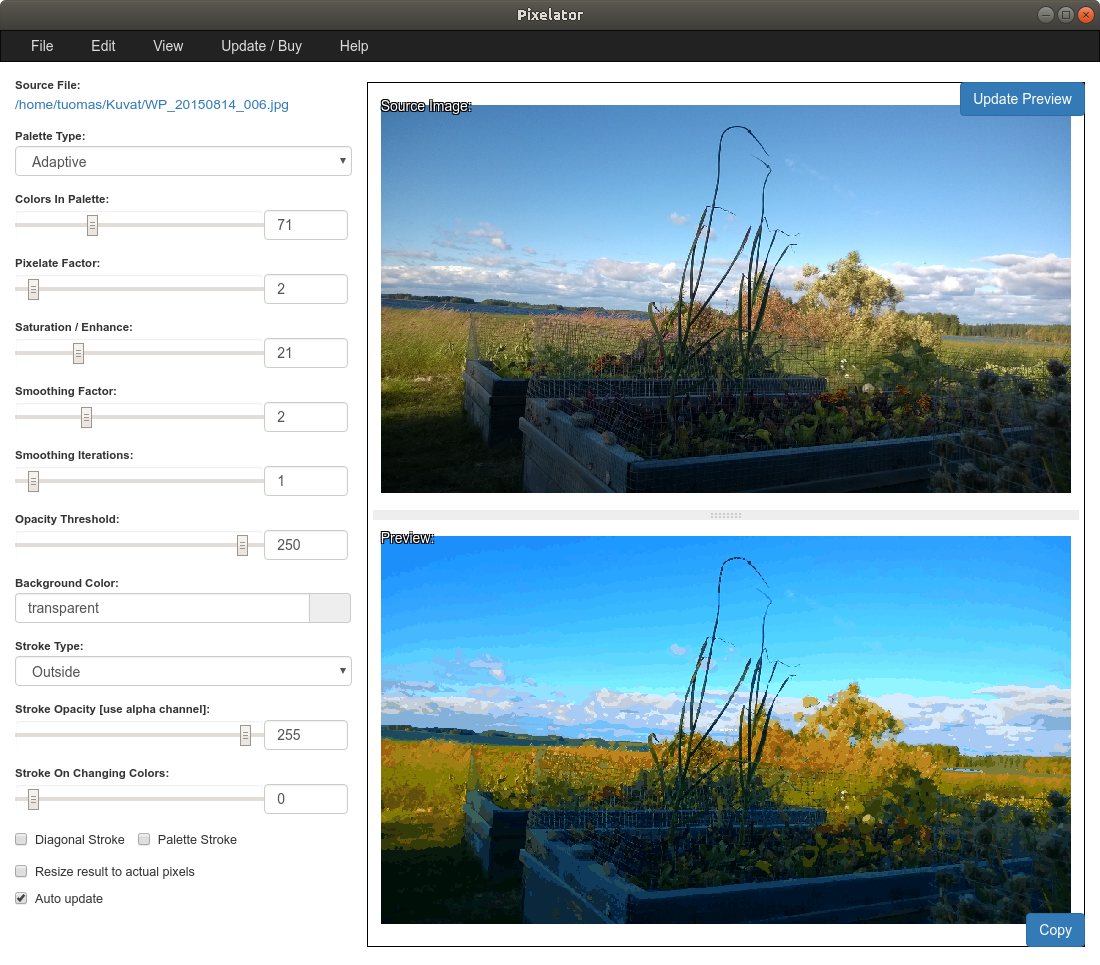The image size is (1100, 965).
Task: Click the Opacity Threshold slider handle
Action: click(x=242, y=545)
